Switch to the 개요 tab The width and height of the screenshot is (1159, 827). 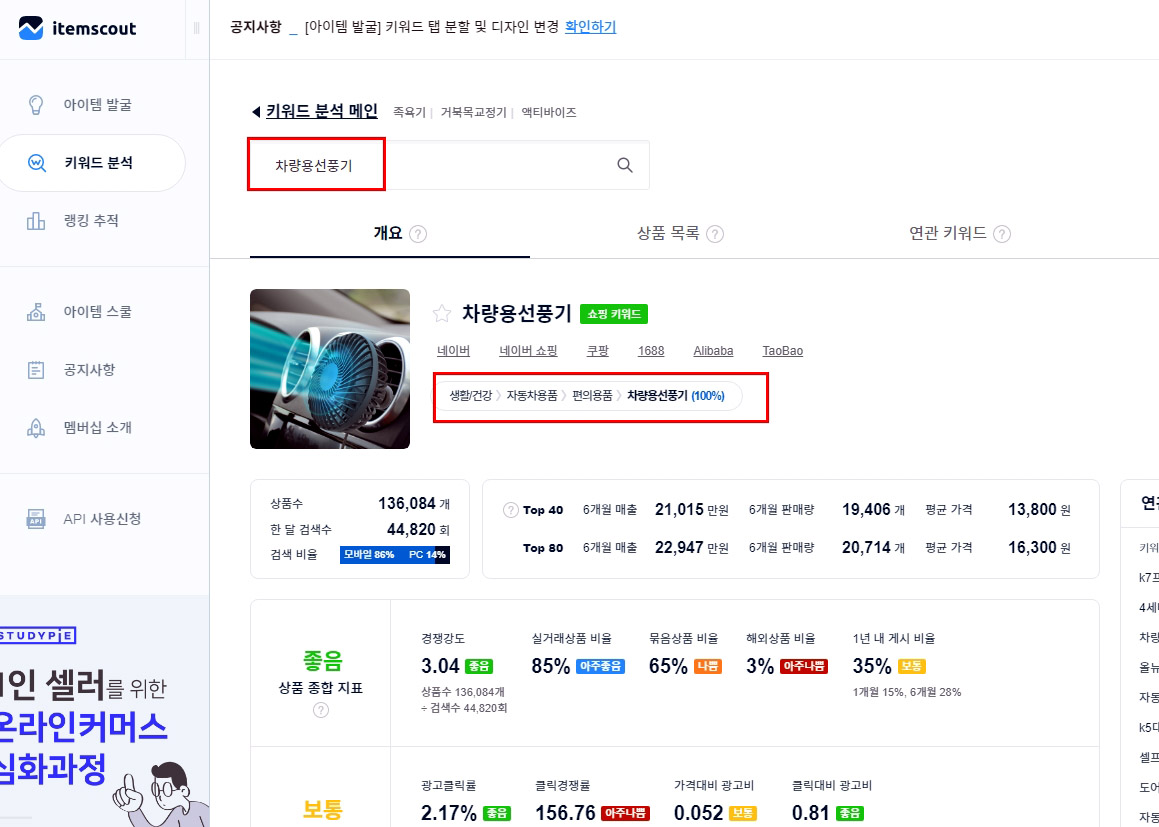pos(390,234)
